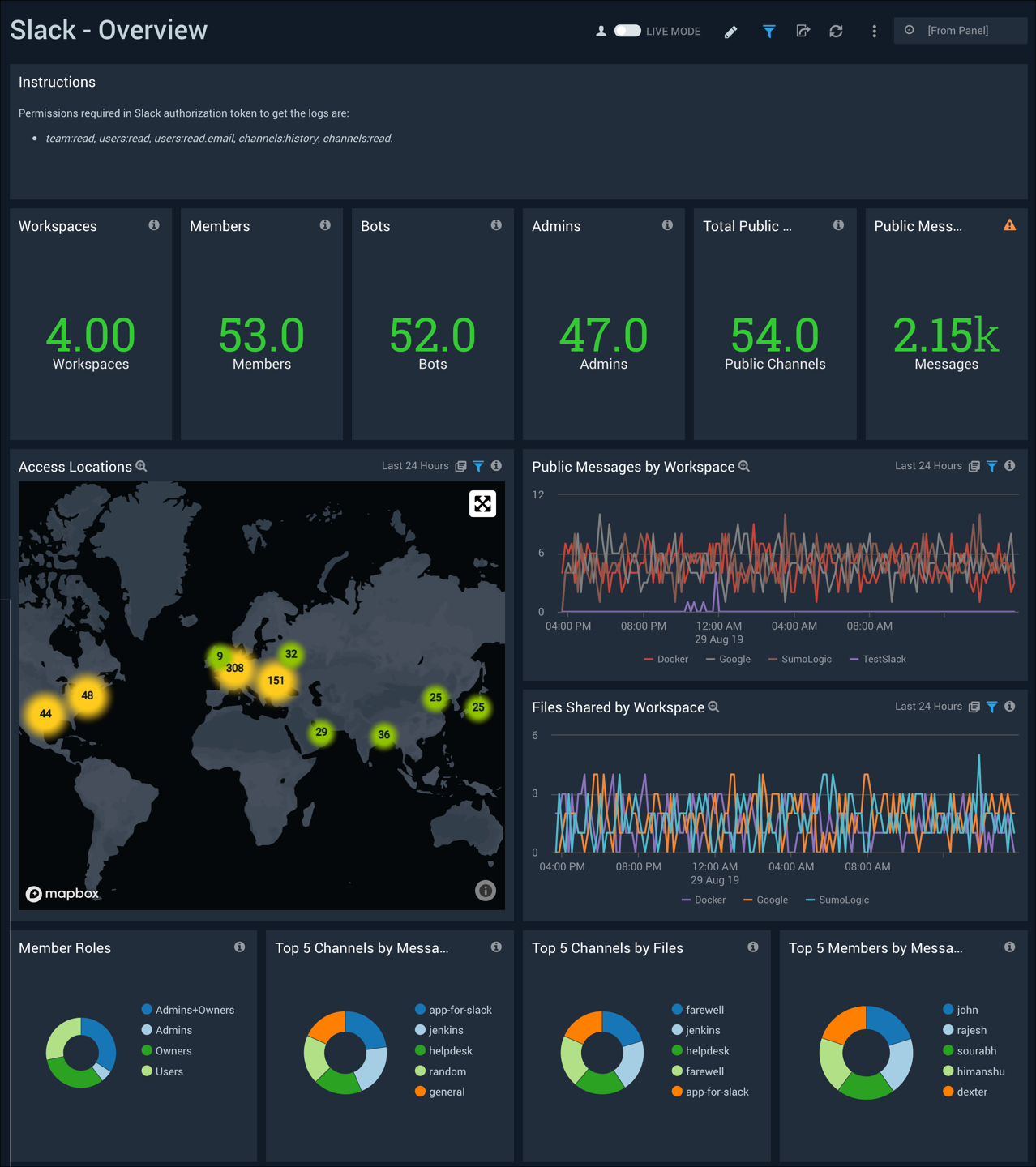The width and height of the screenshot is (1036, 1167).
Task: Open the three-dot overflow menu in header
Action: [874, 31]
